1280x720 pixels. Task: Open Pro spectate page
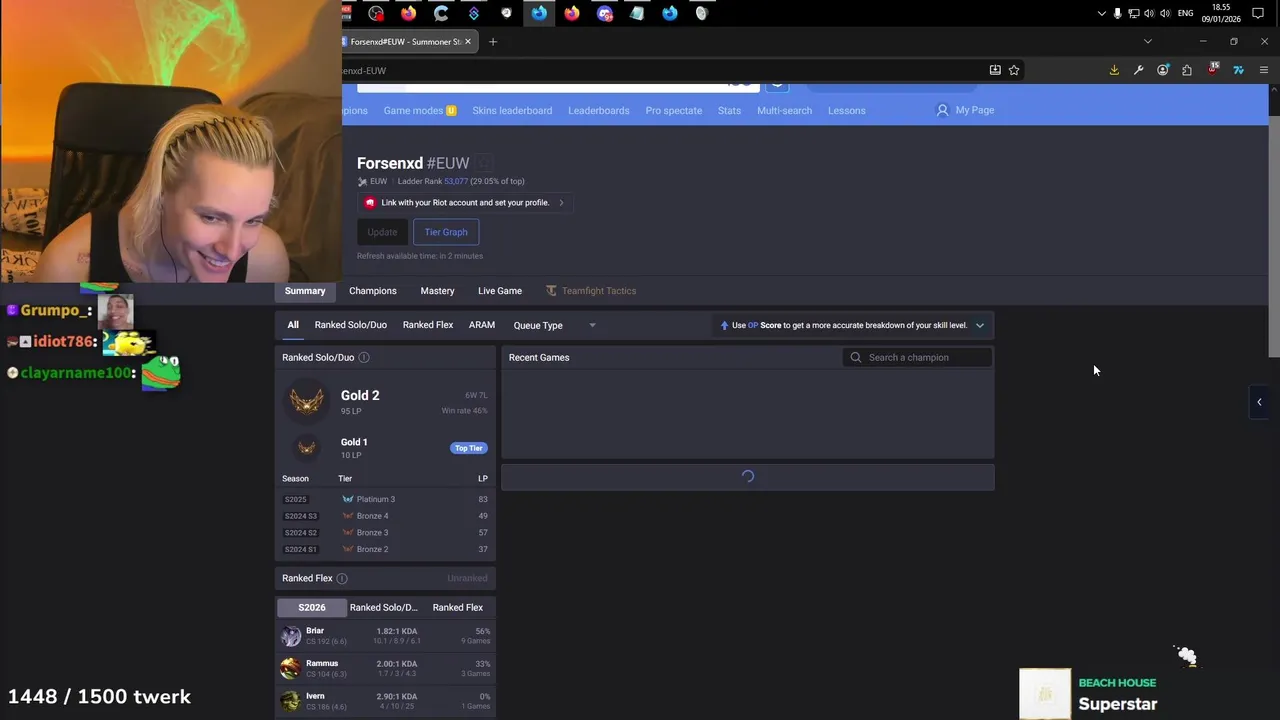[674, 110]
